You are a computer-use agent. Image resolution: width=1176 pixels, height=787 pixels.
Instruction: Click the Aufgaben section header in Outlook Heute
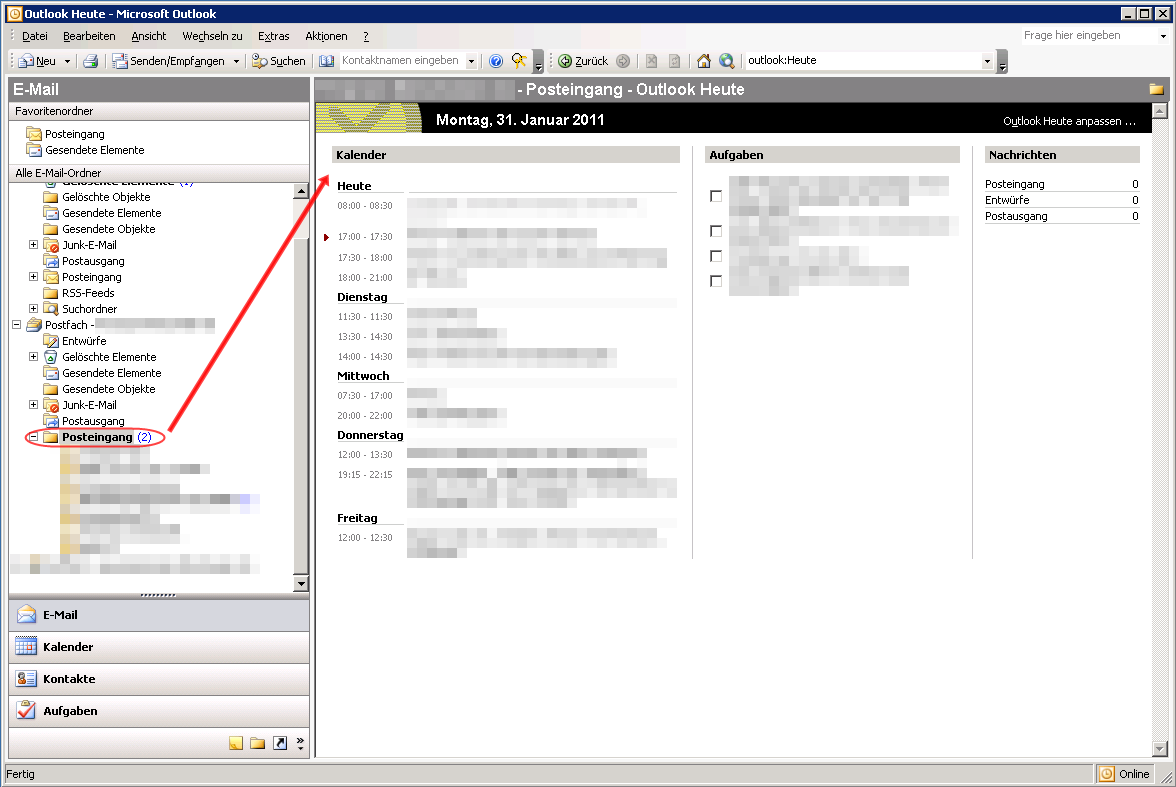pyautogui.click(x=832, y=155)
